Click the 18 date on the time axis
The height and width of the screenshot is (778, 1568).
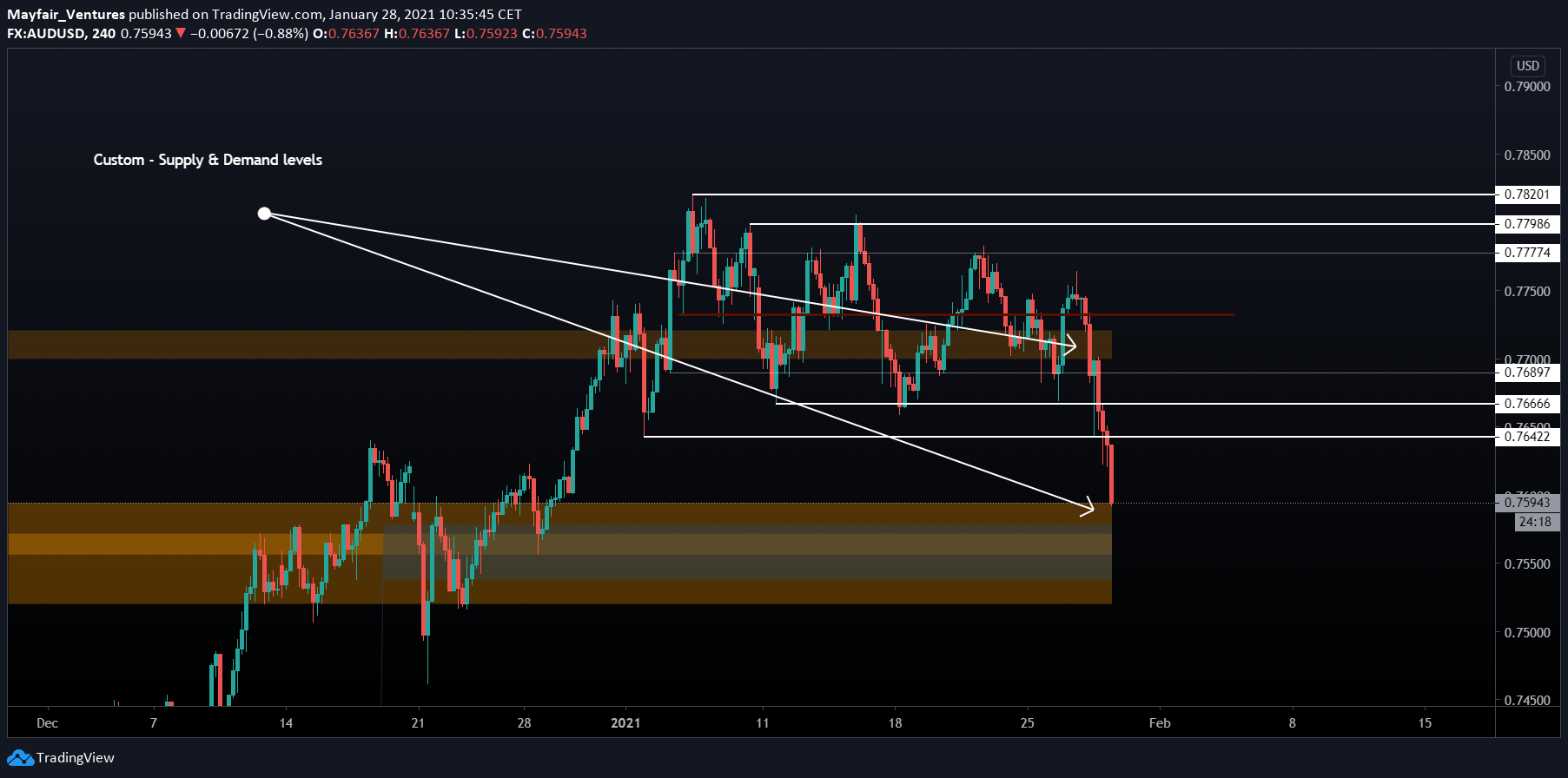895,723
